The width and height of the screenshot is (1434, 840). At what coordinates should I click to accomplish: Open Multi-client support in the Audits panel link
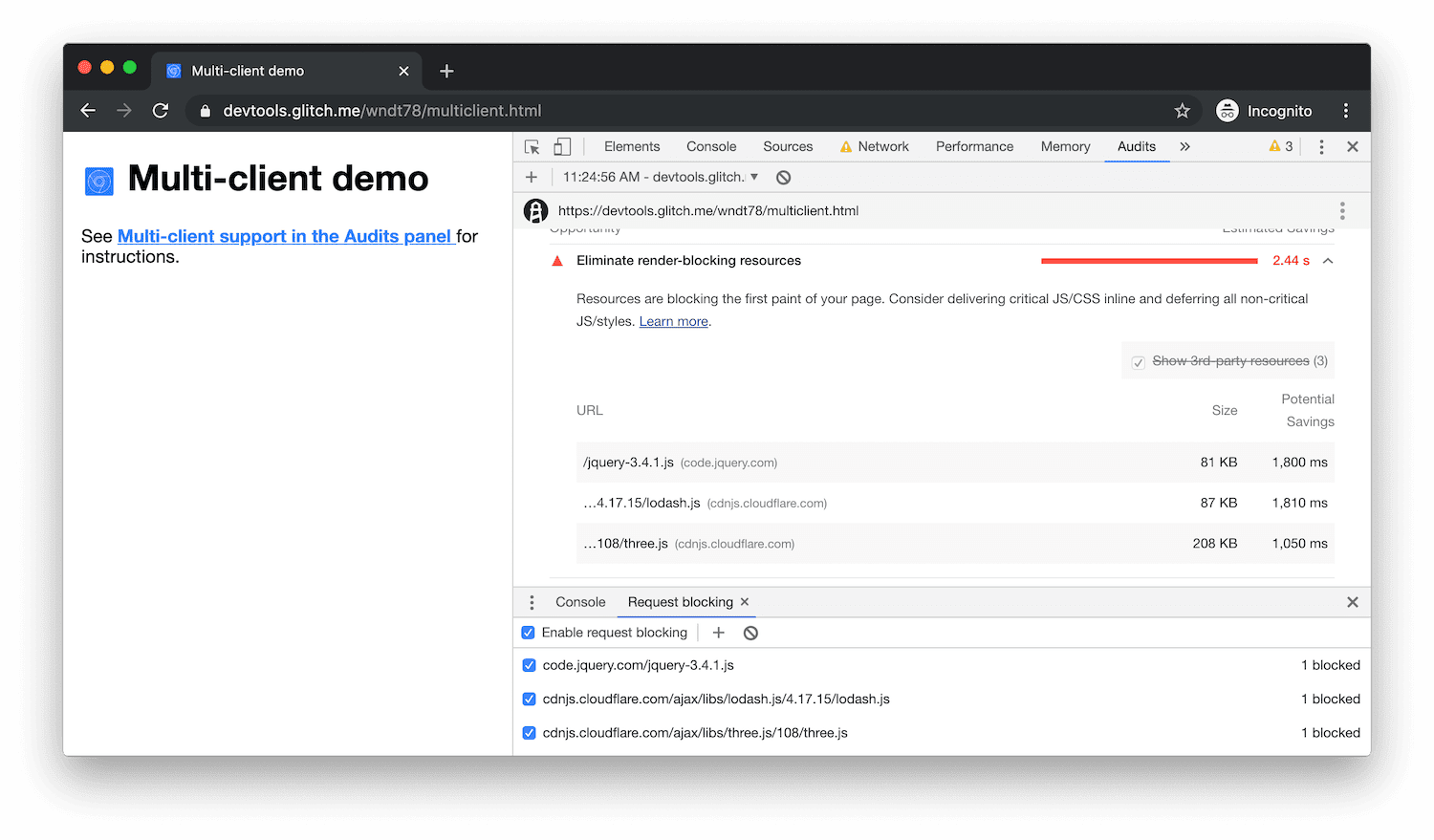(285, 236)
